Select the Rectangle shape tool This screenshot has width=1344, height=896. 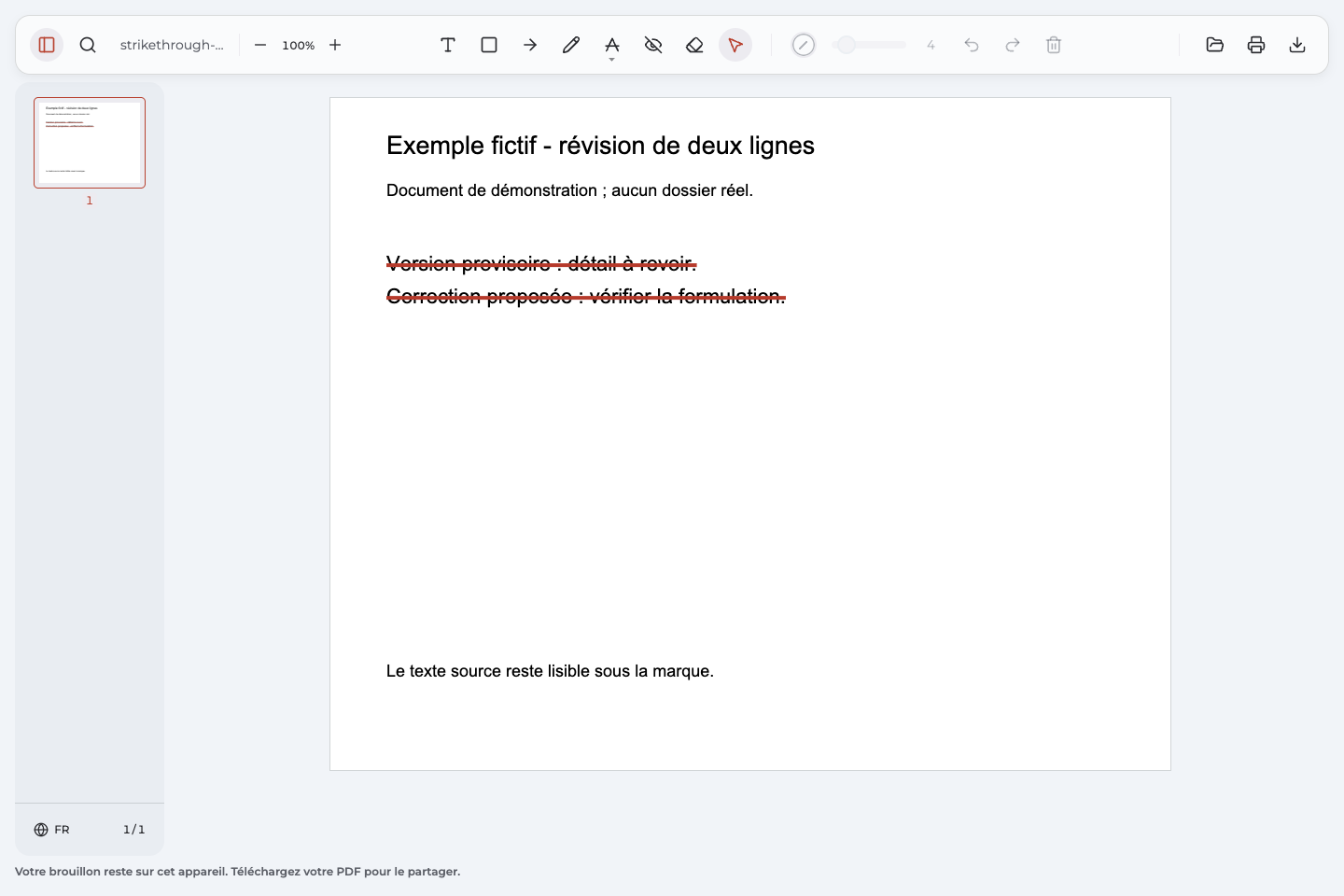point(489,45)
